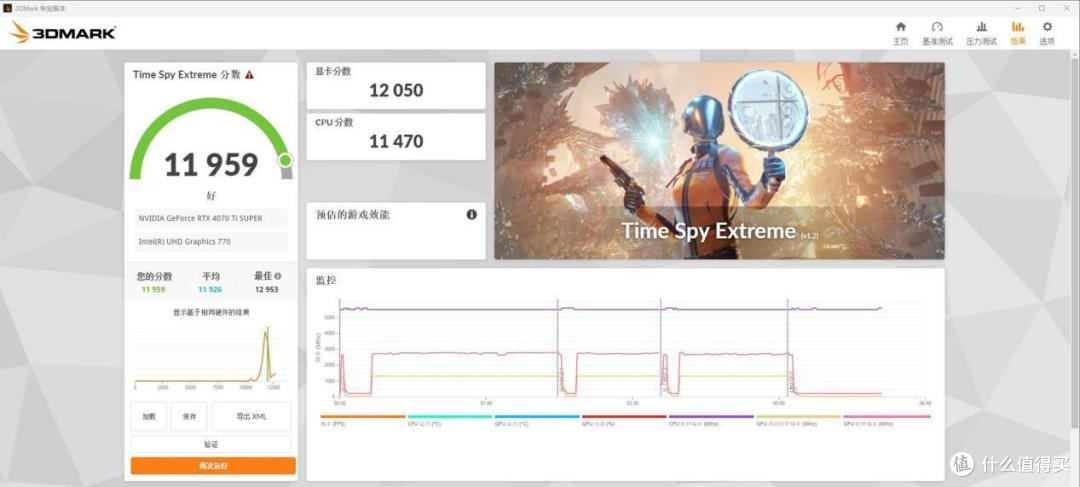Click the green dot on score gauge
1080x487 pixels.
tap(285, 160)
